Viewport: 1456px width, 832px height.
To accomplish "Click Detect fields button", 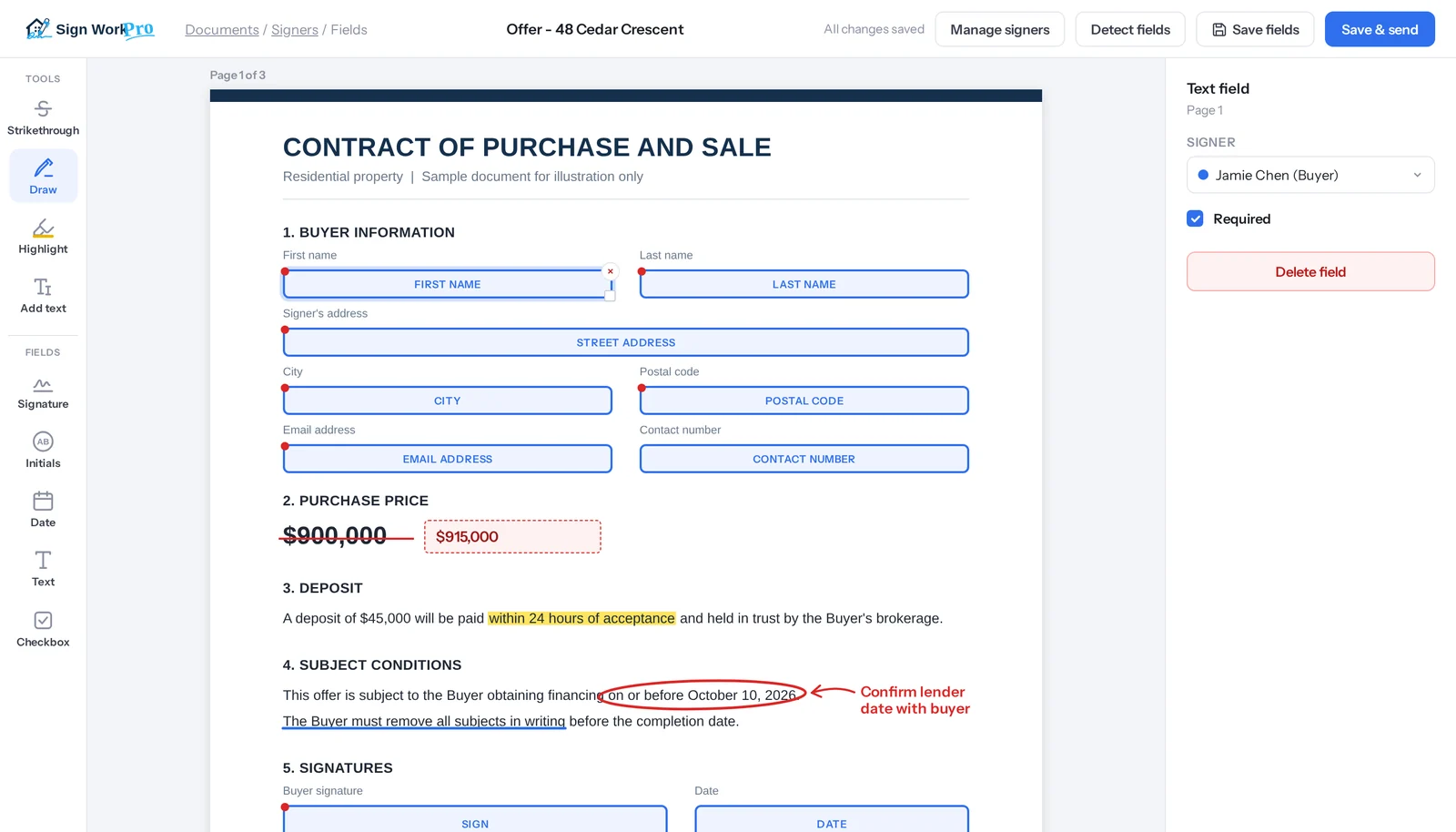I will (x=1130, y=29).
